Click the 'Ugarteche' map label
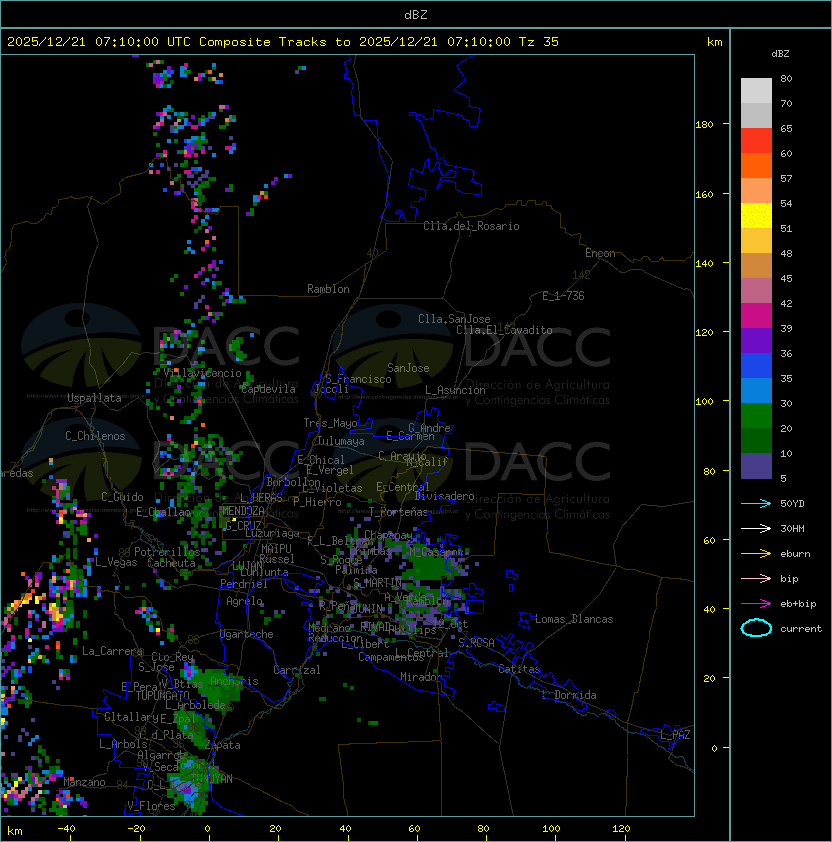The height and width of the screenshot is (842, 832). pos(247,634)
